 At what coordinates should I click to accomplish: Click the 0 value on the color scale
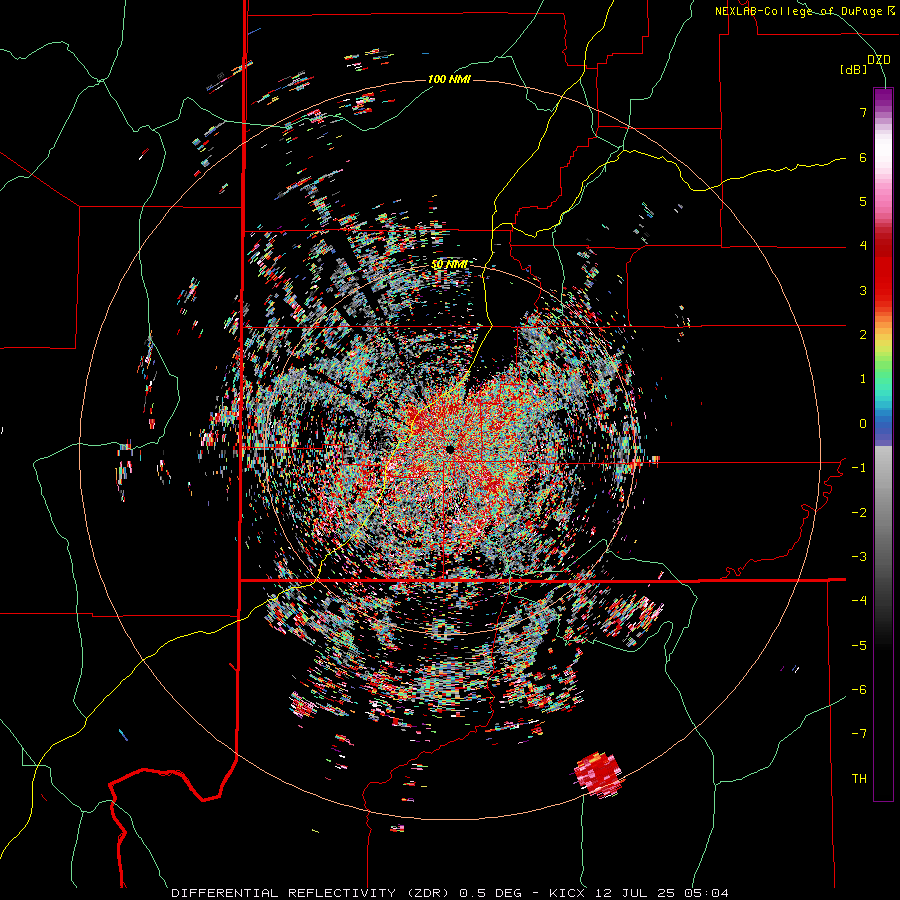[x=863, y=424]
